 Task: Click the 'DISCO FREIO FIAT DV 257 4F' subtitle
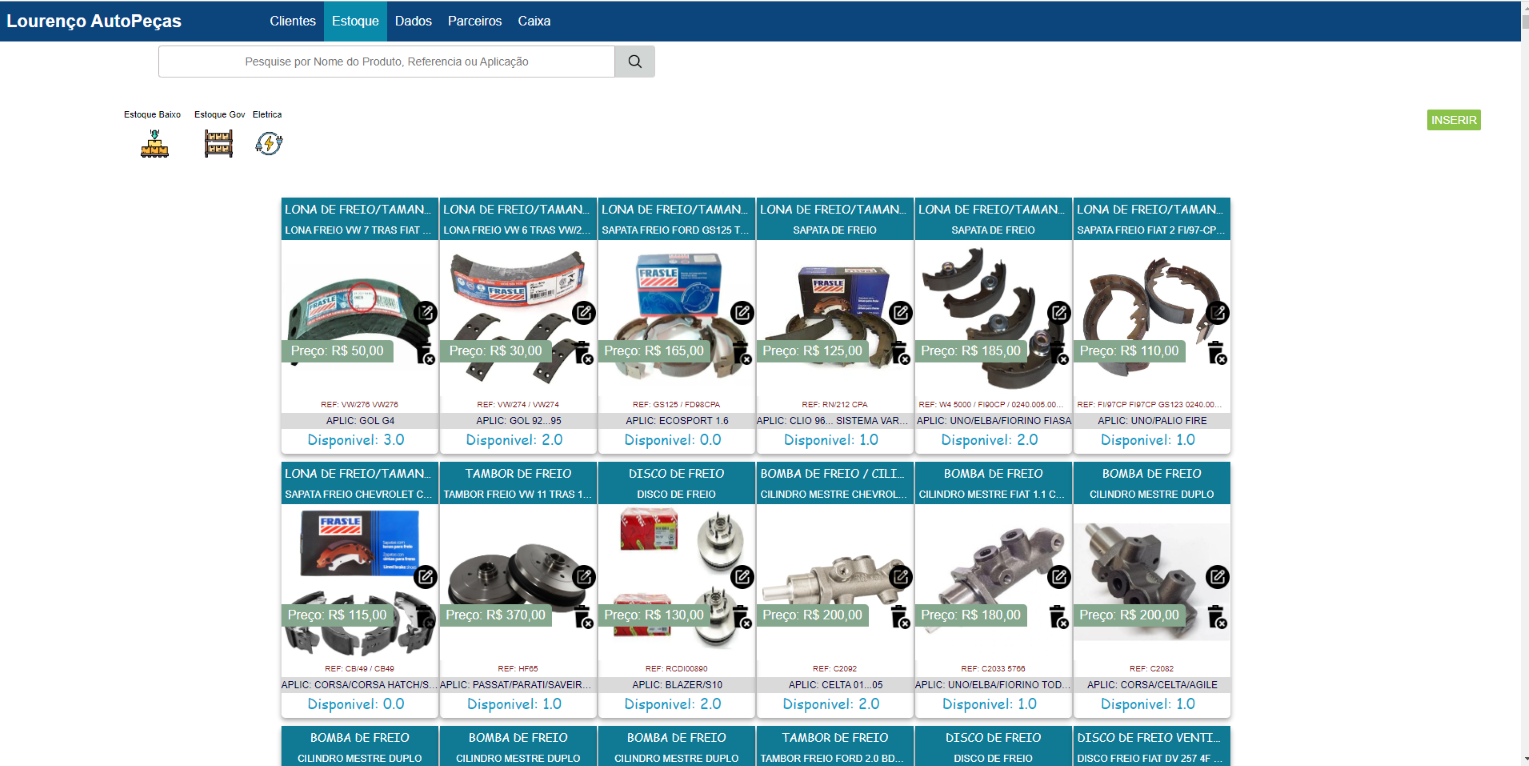coord(1152,758)
